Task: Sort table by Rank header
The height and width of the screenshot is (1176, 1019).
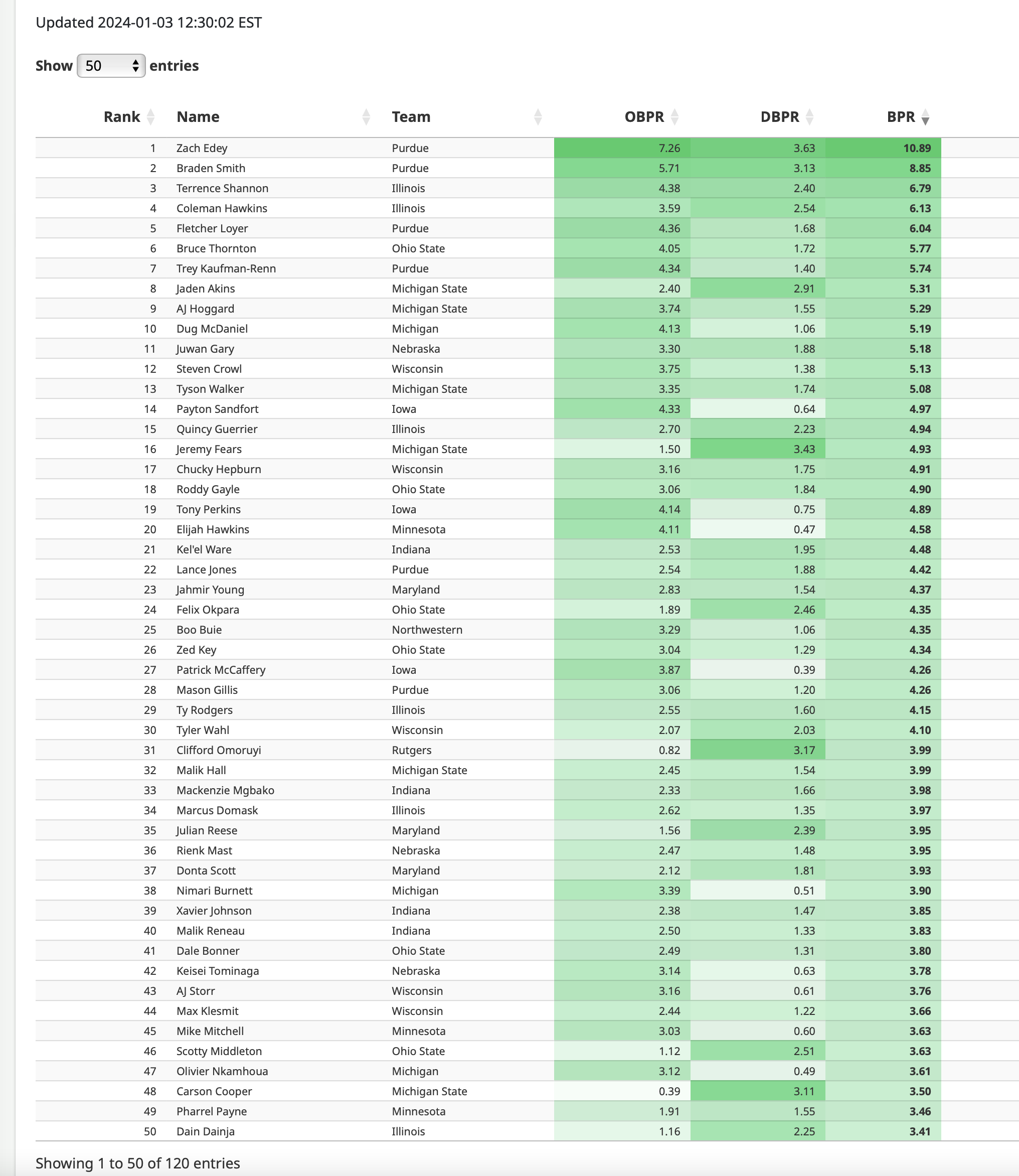Action: (x=122, y=117)
